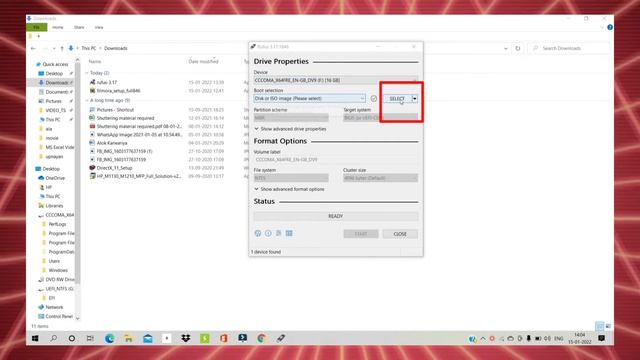Show hidden tray icons chevron
Viewport: 640px width, 360px height.
click(x=483, y=338)
